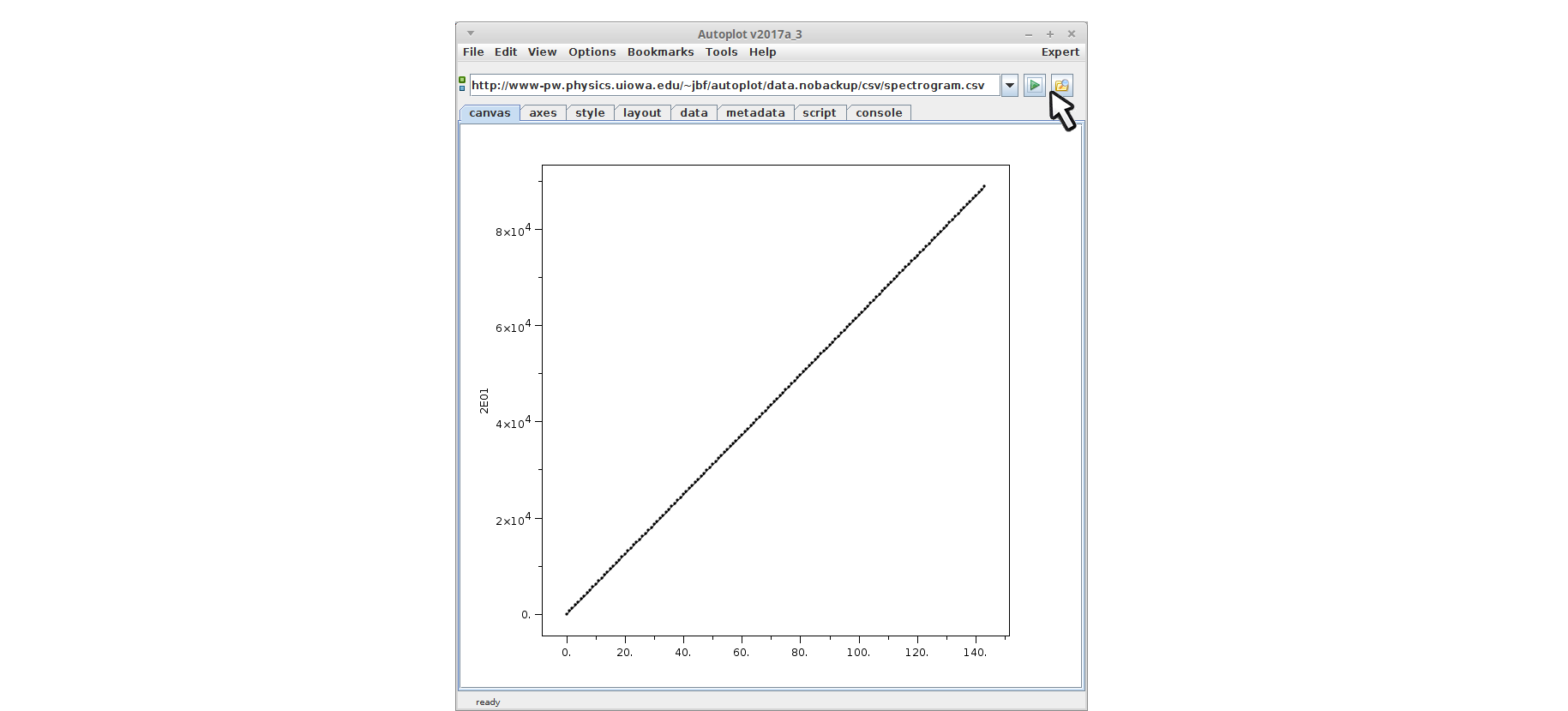Open the Bookmarks menu
The image size is (1568, 711).
[660, 51]
